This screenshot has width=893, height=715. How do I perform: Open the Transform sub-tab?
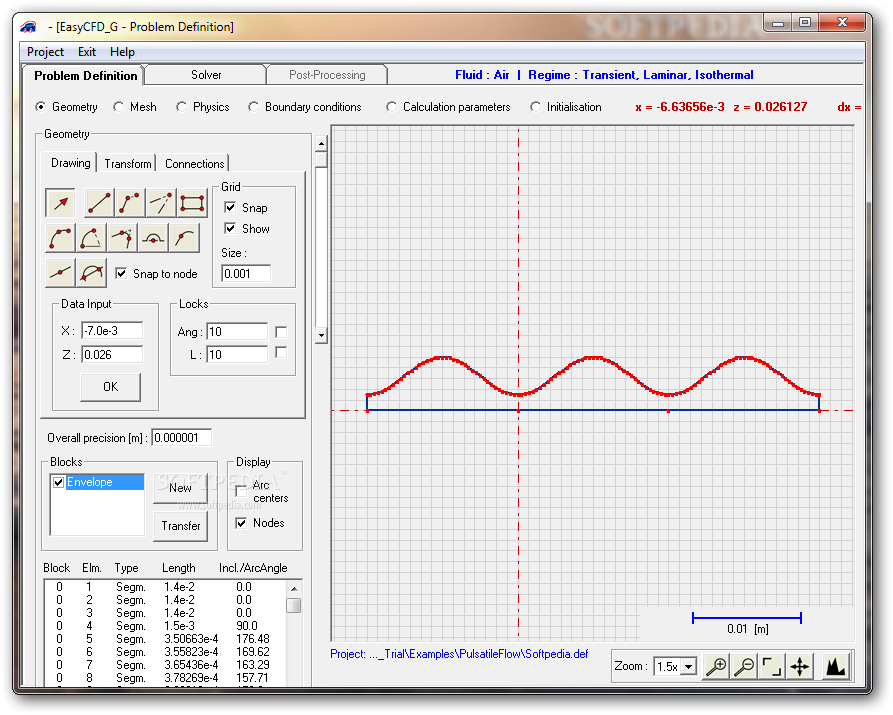[x=128, y=164]
